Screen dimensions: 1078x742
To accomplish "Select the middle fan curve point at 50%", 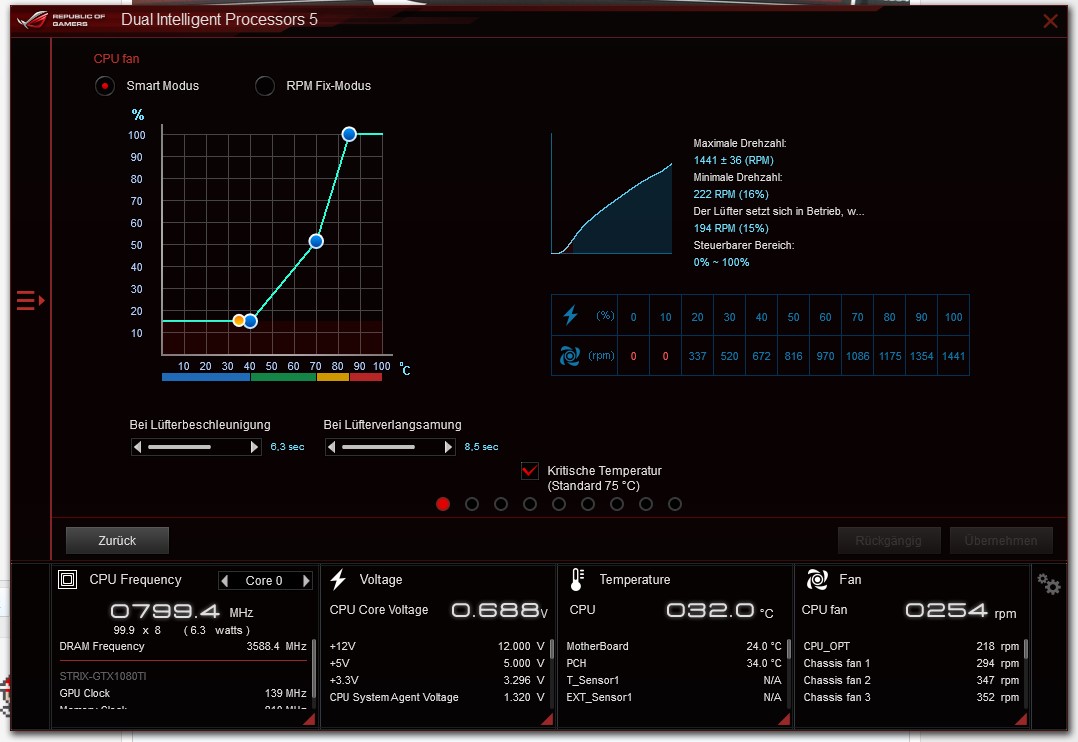I will point(316,241).
